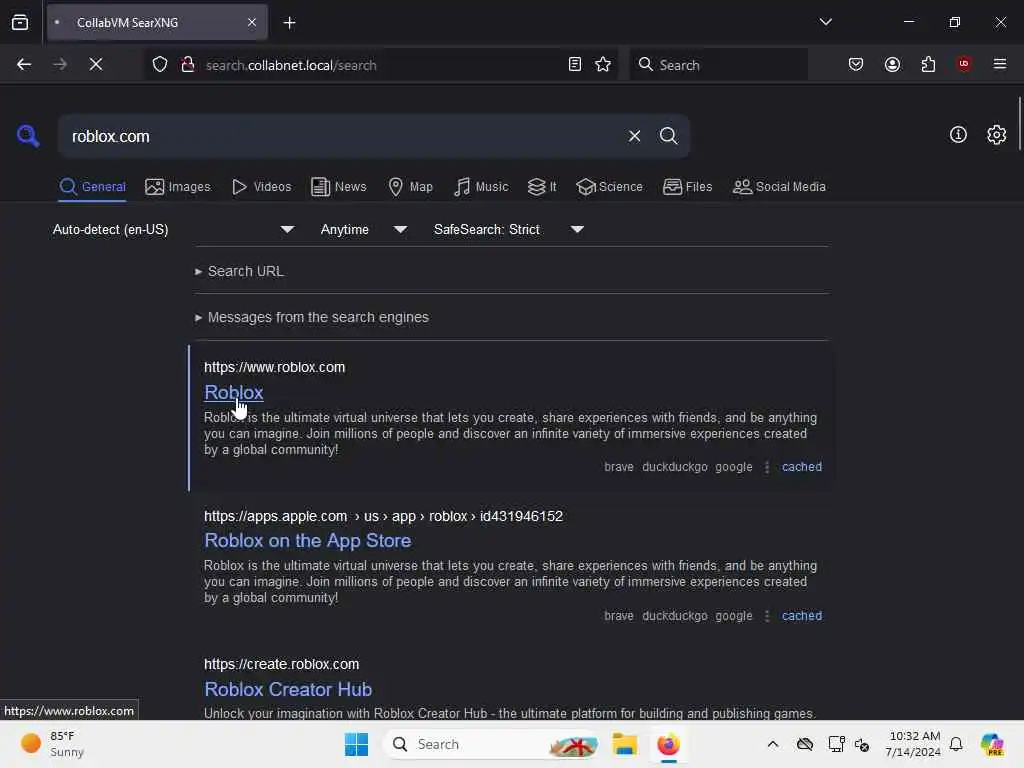Click the page vertical scrollbar
The height and width of the screenshot is (768, 1024).
tap(1019, 123)
